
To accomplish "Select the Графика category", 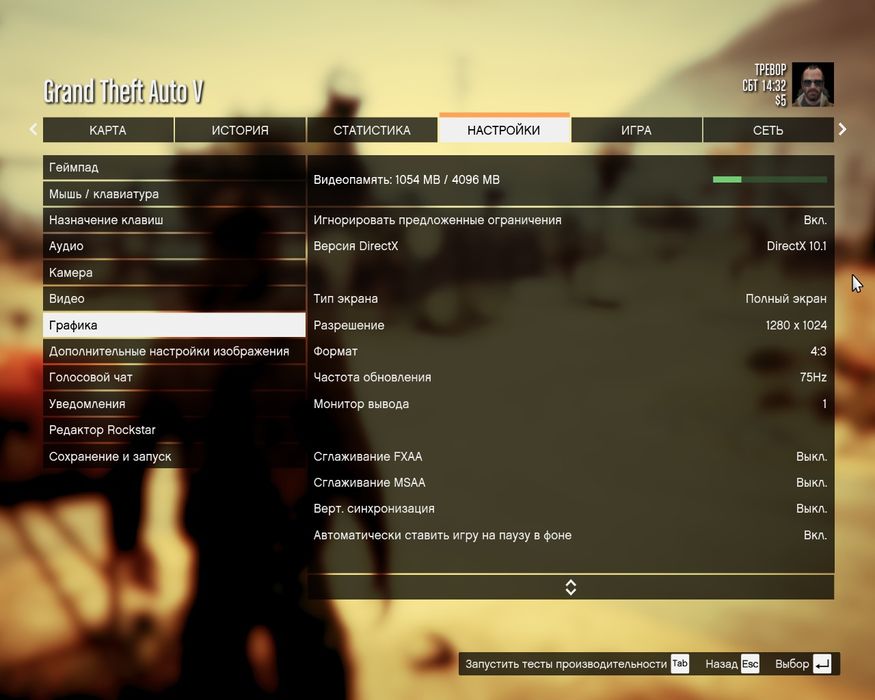I will [x=174, y=325].
